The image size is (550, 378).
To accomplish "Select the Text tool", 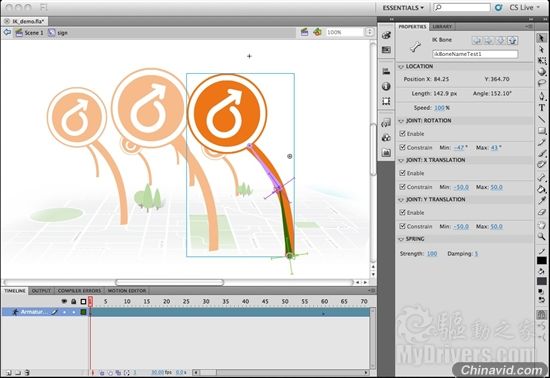I will [542, 108].
